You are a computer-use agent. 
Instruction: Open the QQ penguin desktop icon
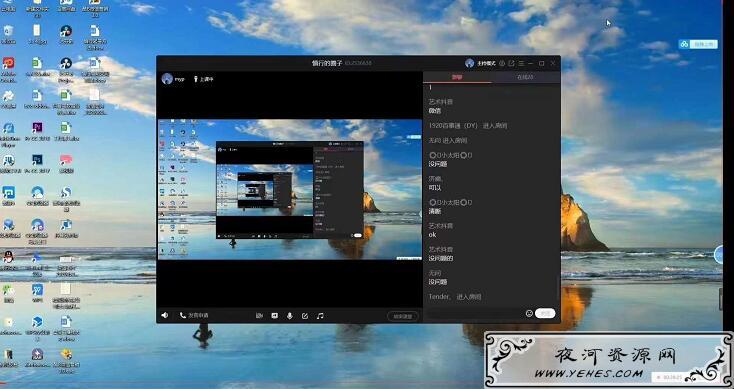8,257
